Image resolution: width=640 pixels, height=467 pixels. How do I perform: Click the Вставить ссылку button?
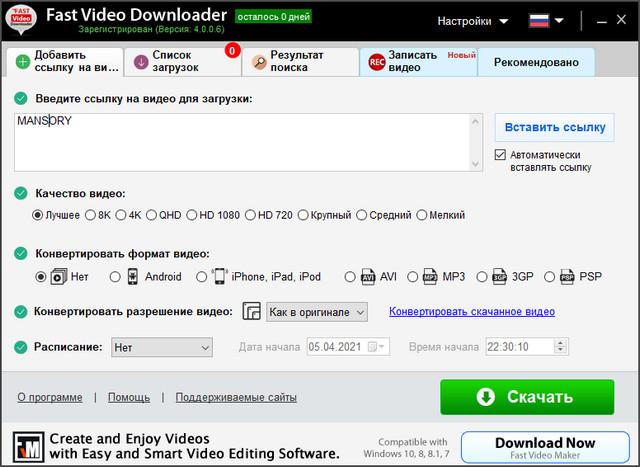554,127
